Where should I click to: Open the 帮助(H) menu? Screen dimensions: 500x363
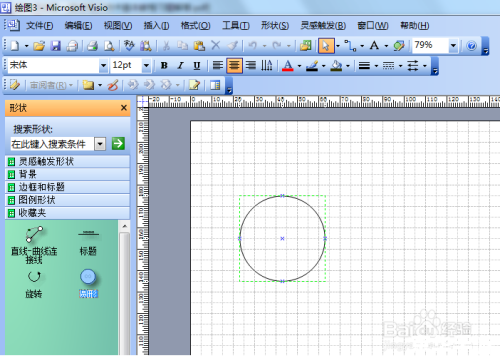[414, 26]
